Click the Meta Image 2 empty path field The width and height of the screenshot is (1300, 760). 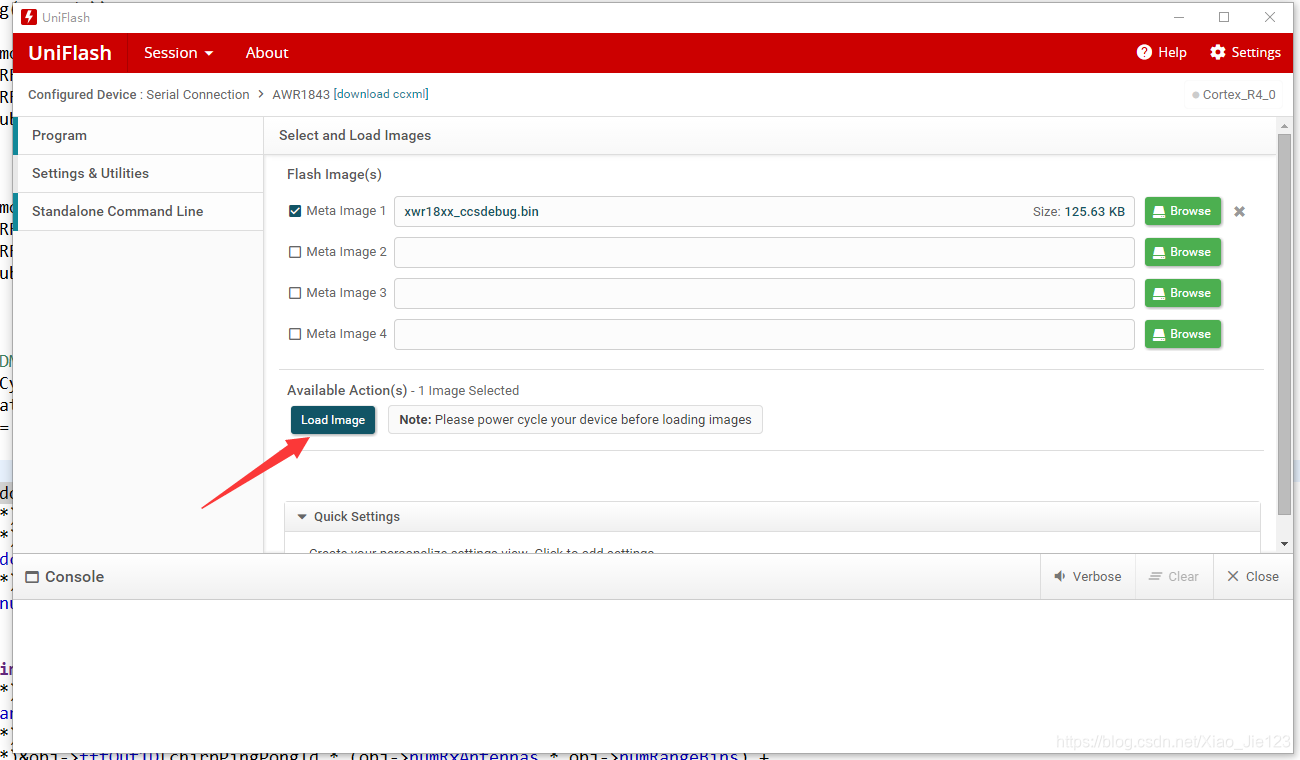(764, 252)
